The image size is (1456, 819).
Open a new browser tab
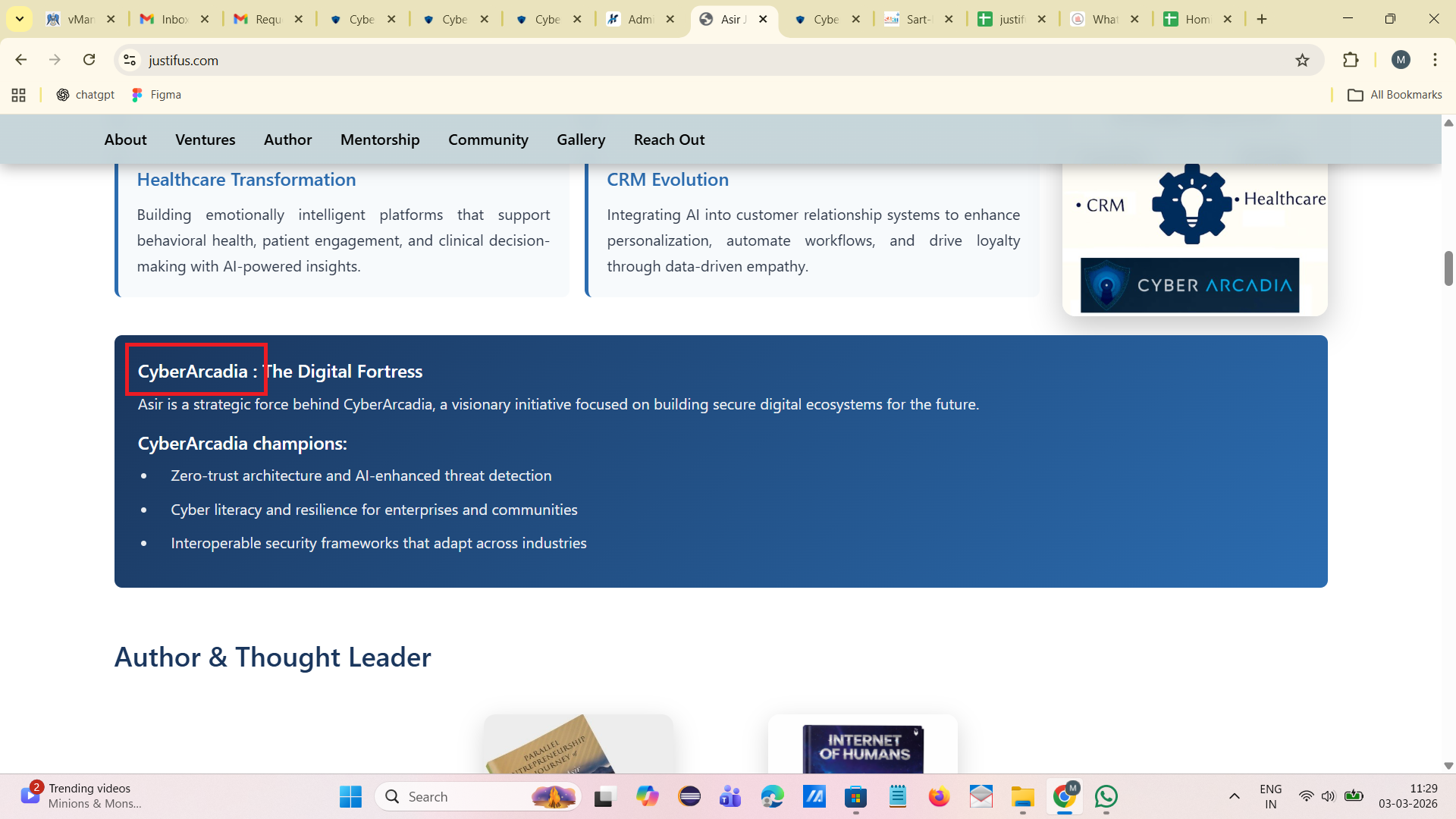click(1262, 19)
